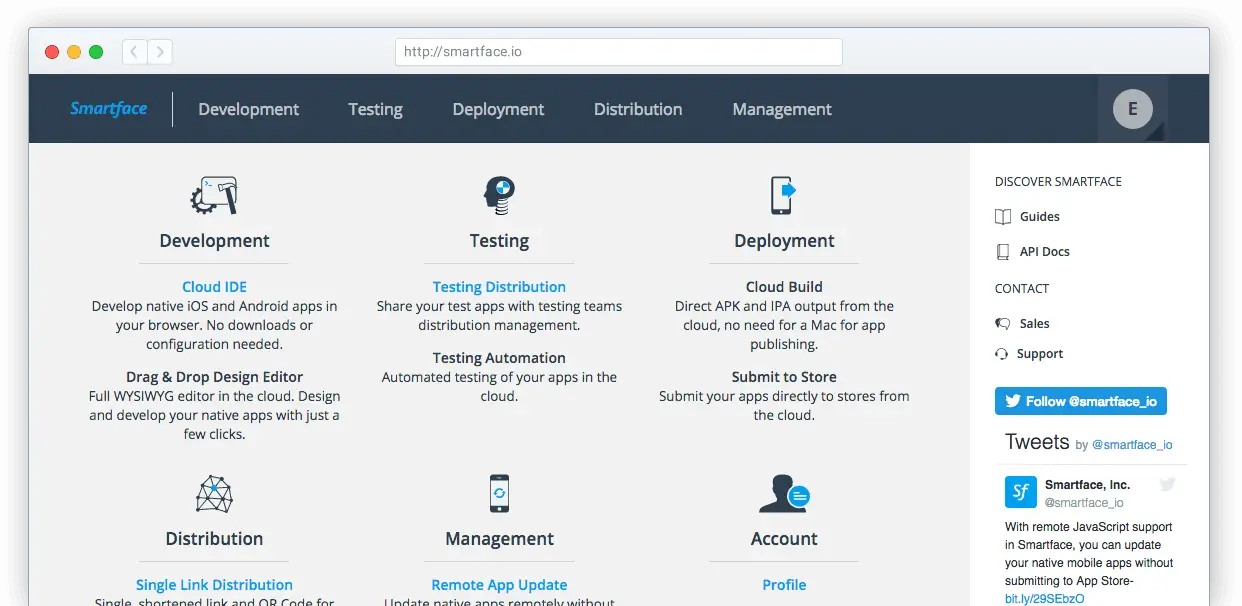Click the Tweets heading text
This screenshot has width=1242, height=606.
tap(1036, 442)
